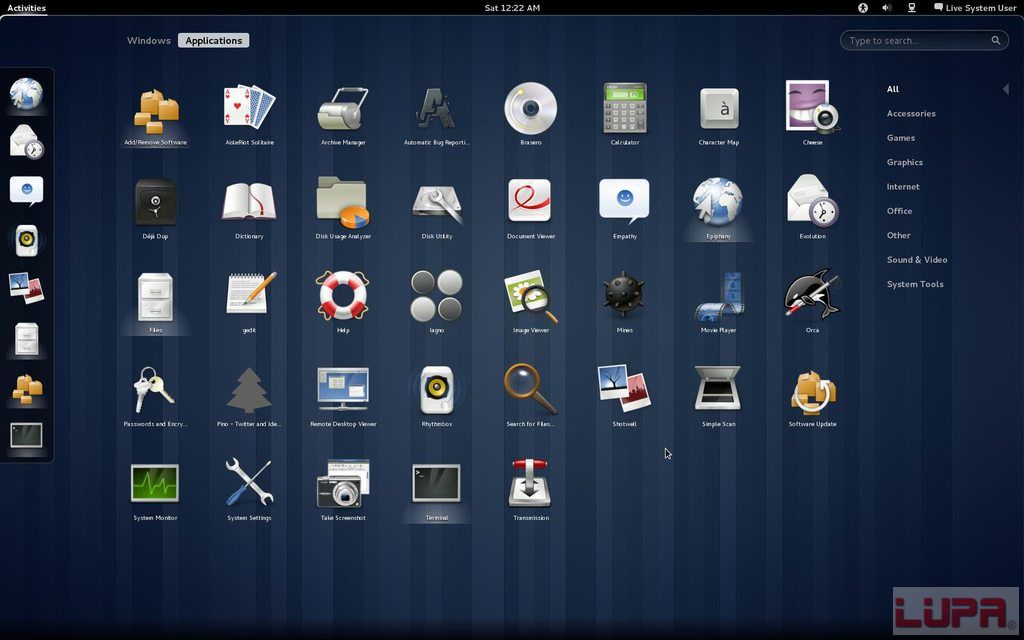Open Character Map

[718, 114]
